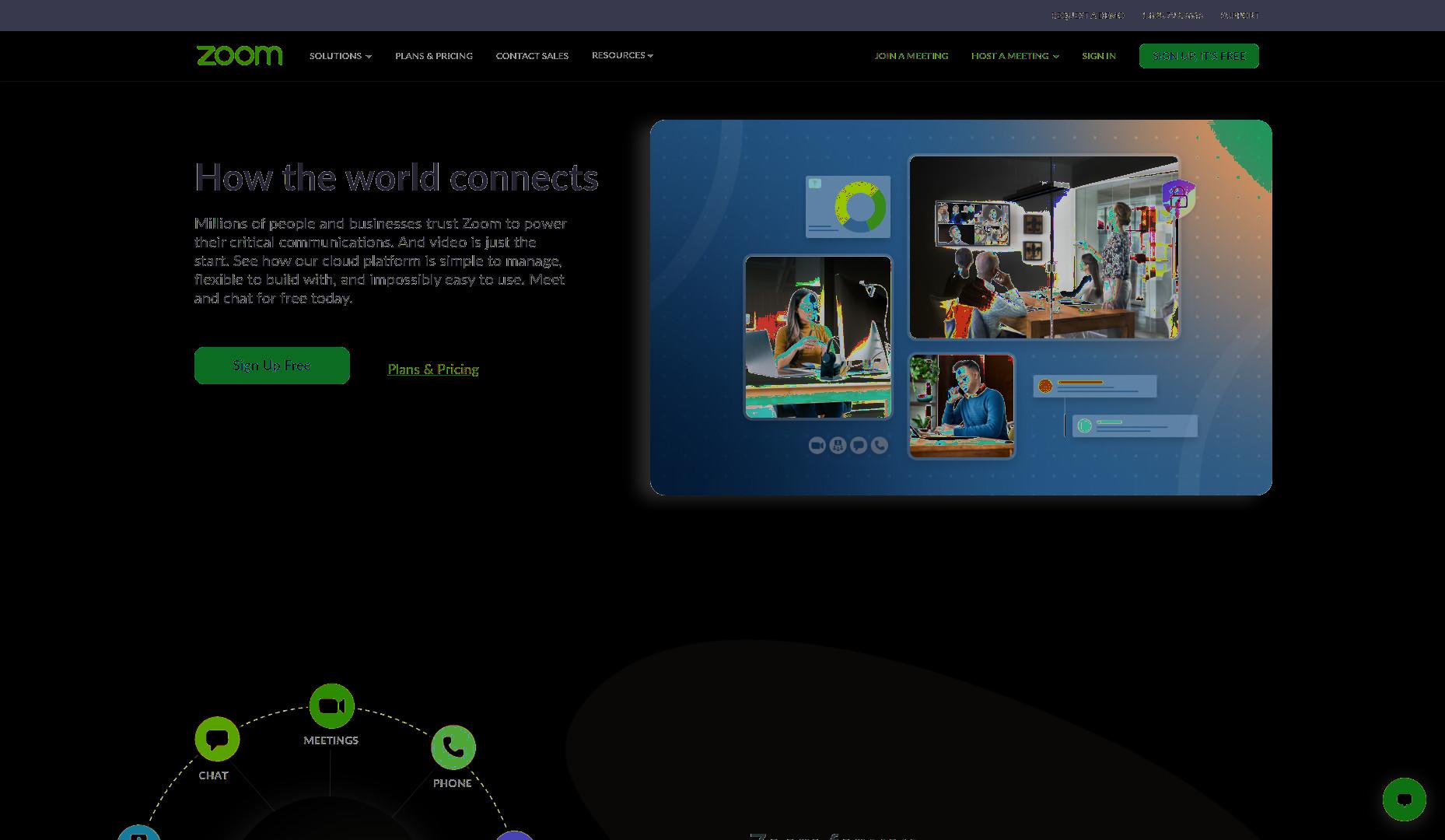
Task: Click Sign Up, It's Free button
Action: click(x=1199, y=56)
